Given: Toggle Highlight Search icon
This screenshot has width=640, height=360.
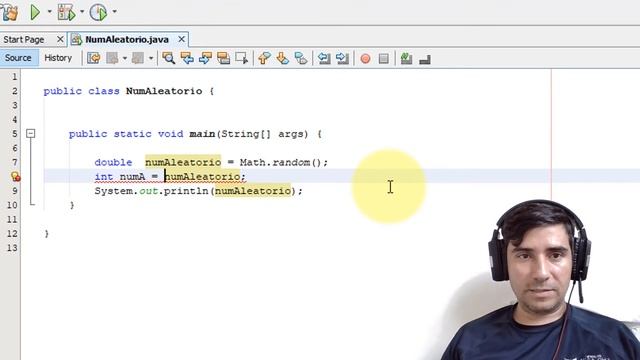Looking at the screenshot, I should pos(223,58).
